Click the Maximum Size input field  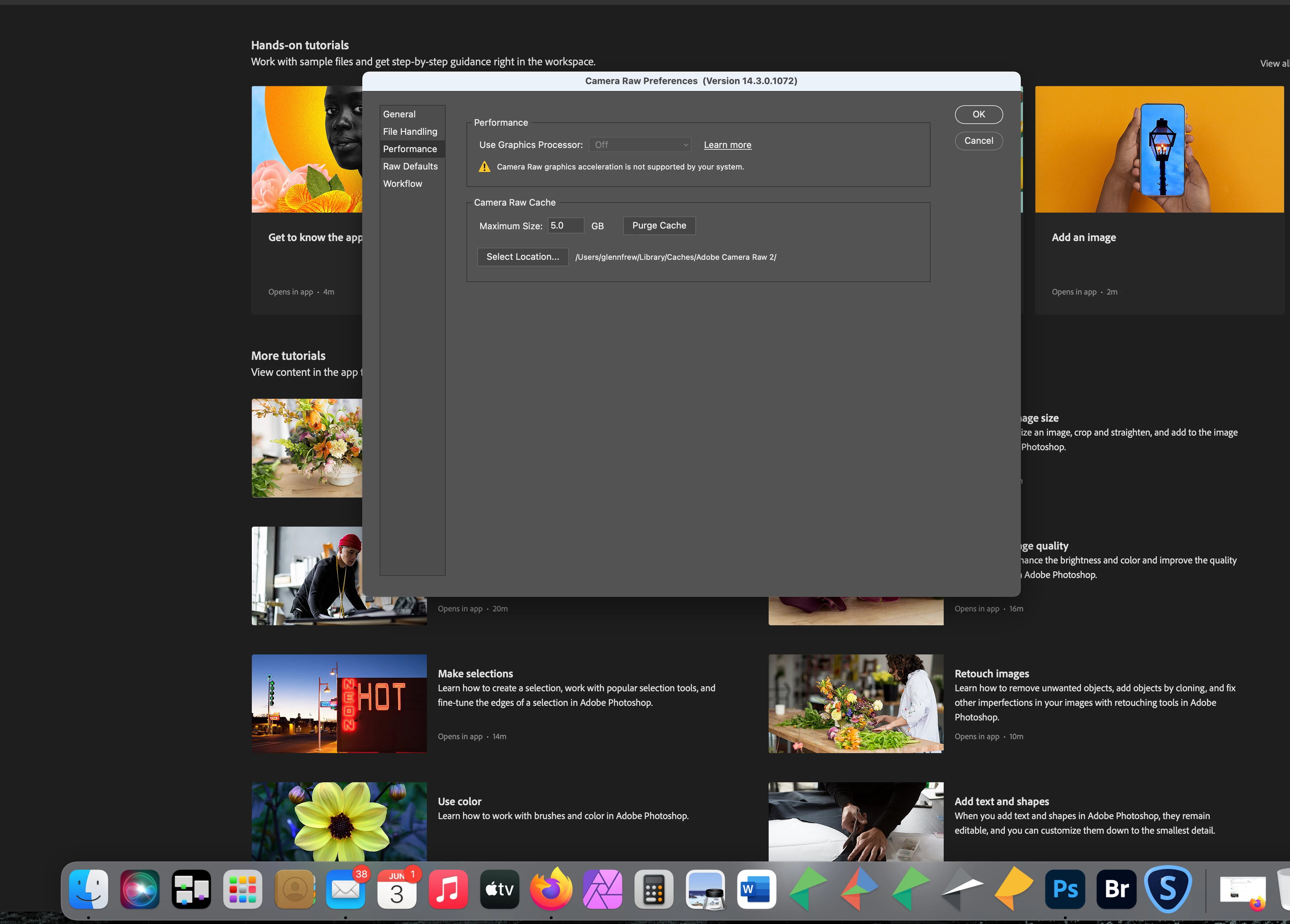pyautogui.click(x=565, y=225)
